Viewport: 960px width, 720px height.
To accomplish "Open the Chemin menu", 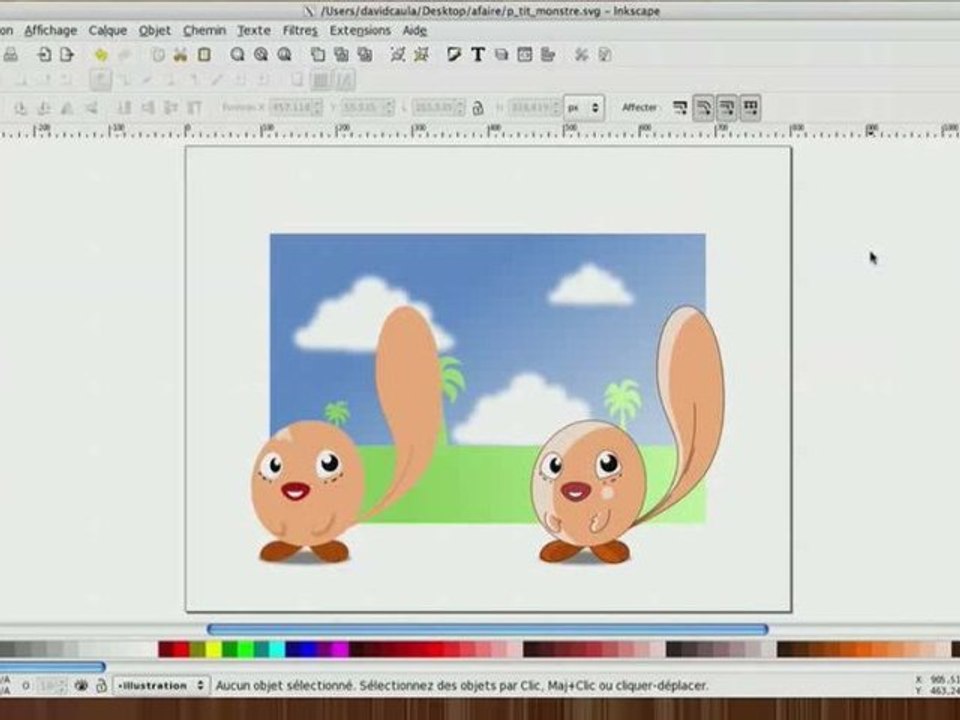I will click(x=204, y=30).
